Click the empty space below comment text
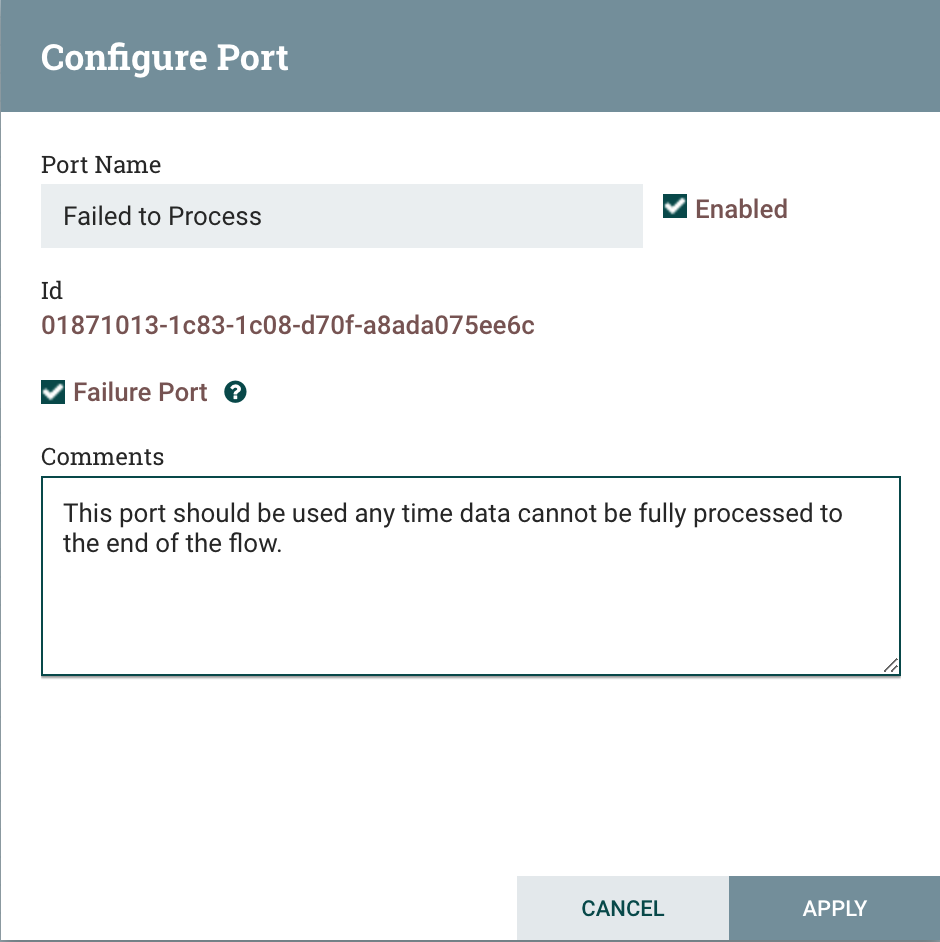 pyautogui.click(x=470, y=620)
